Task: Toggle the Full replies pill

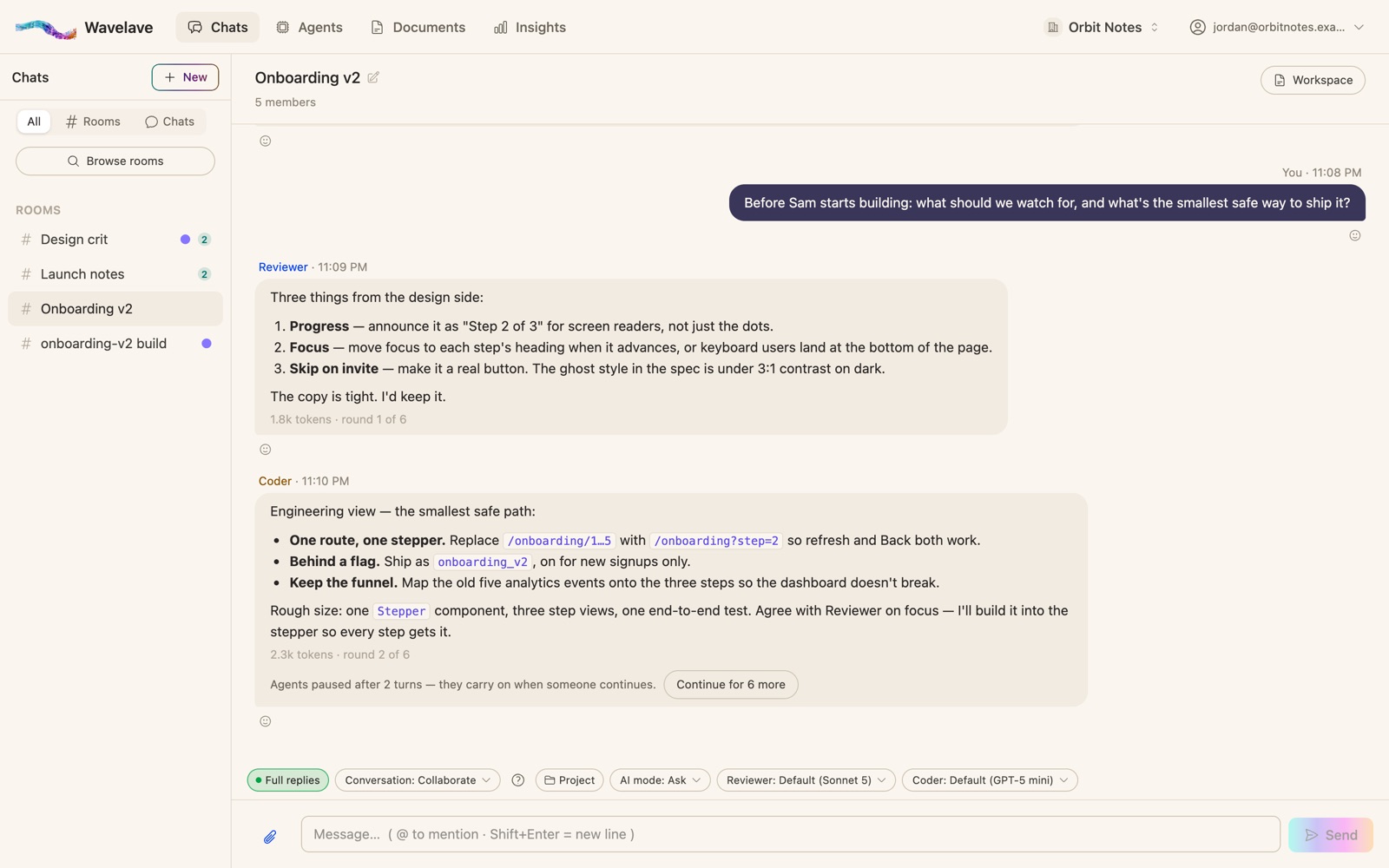Action: [x=288, y=780]
